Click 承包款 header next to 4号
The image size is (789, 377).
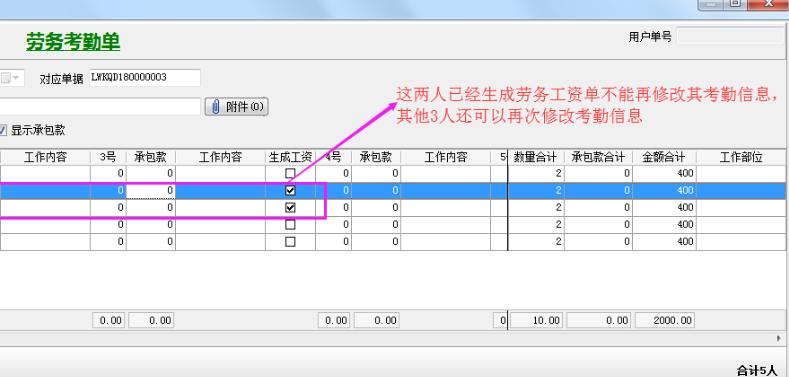coord(376,158)
